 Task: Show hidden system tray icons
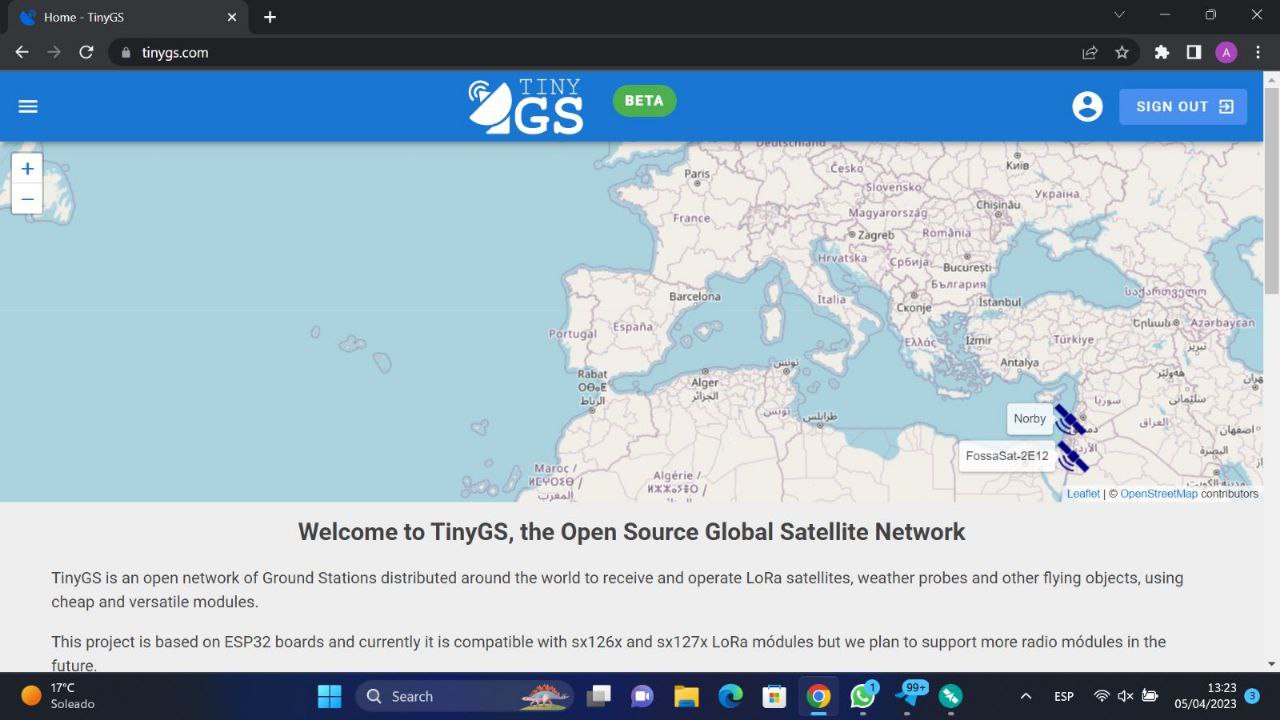1025,696
